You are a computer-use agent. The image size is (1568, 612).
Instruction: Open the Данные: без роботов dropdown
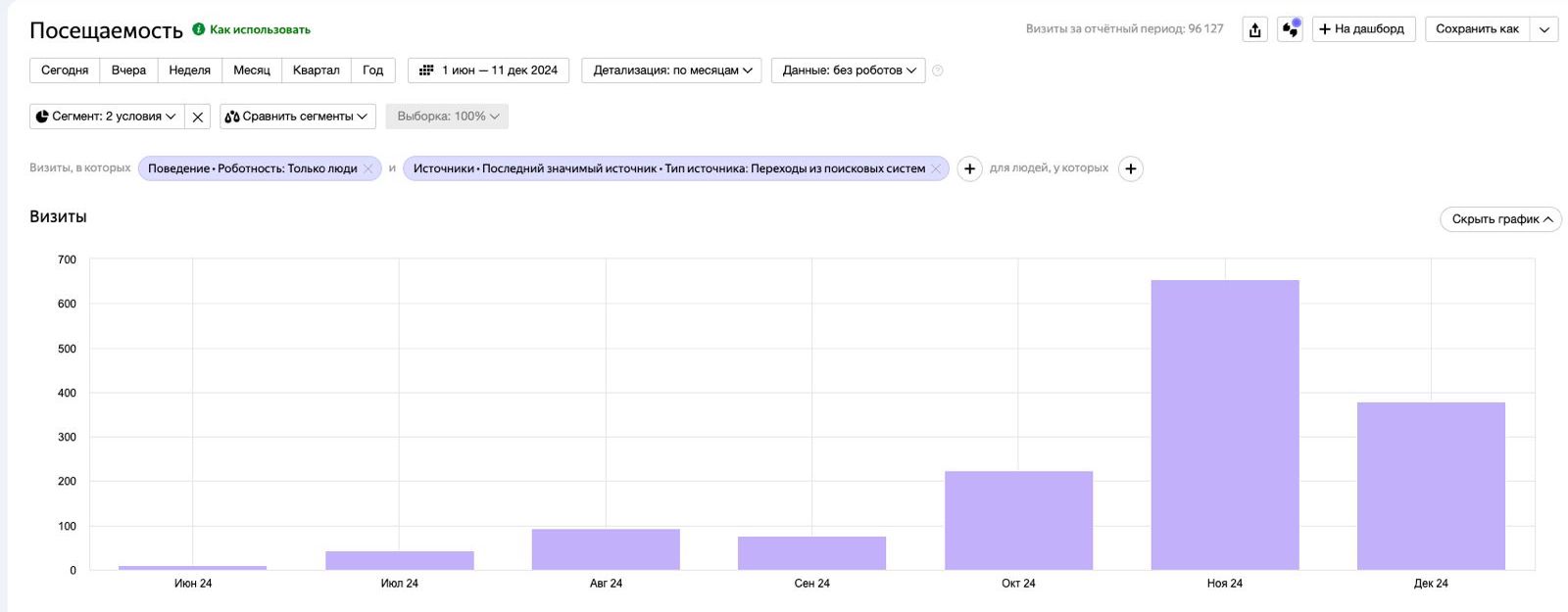tap(849, 71)
